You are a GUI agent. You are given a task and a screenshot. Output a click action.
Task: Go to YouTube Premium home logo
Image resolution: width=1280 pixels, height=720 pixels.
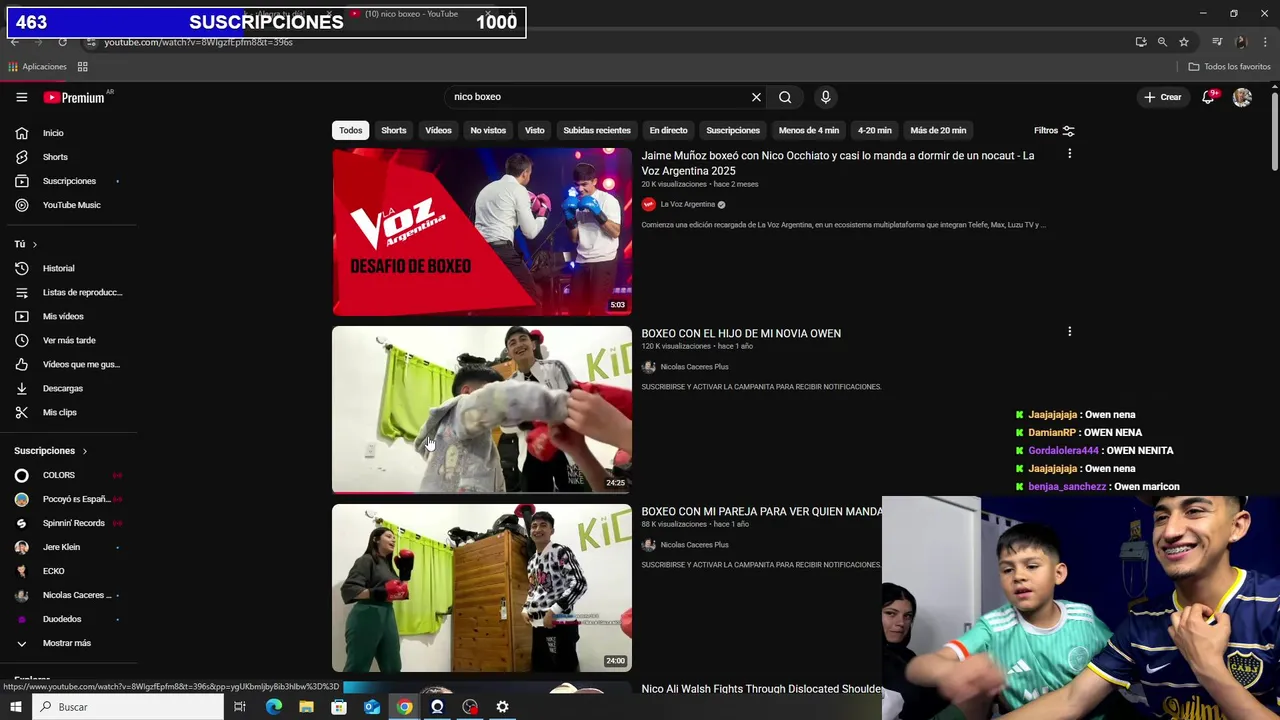pyautogui.click(x=74, y=97)
